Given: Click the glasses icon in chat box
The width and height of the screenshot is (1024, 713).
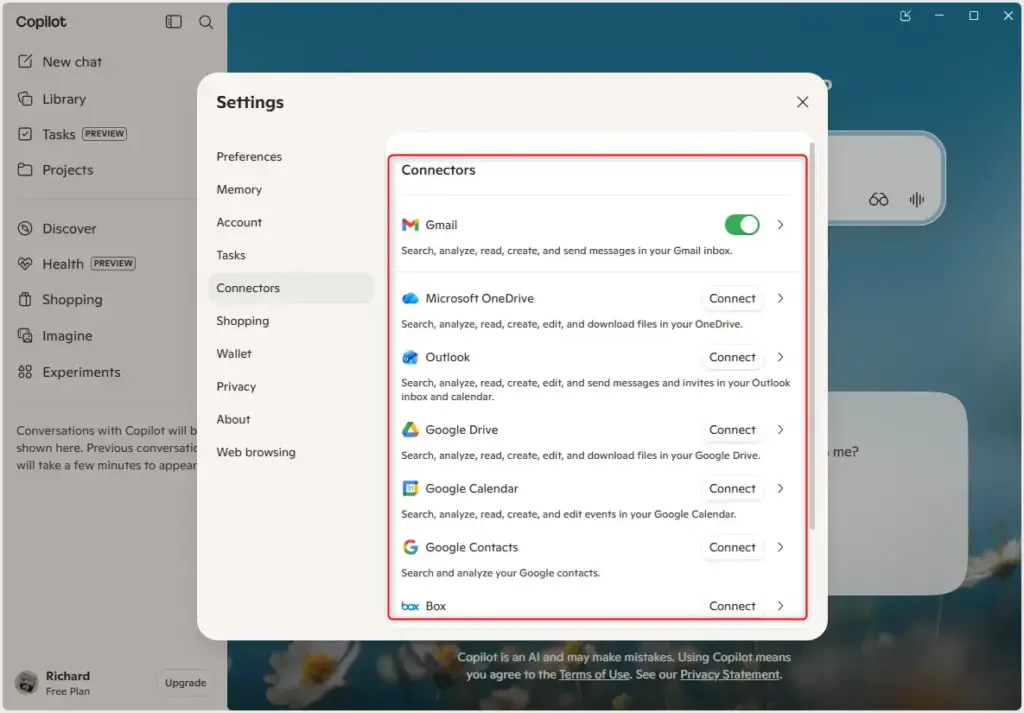Looking at the screenshot, I should pyautogui.click(x=878, y=199).
